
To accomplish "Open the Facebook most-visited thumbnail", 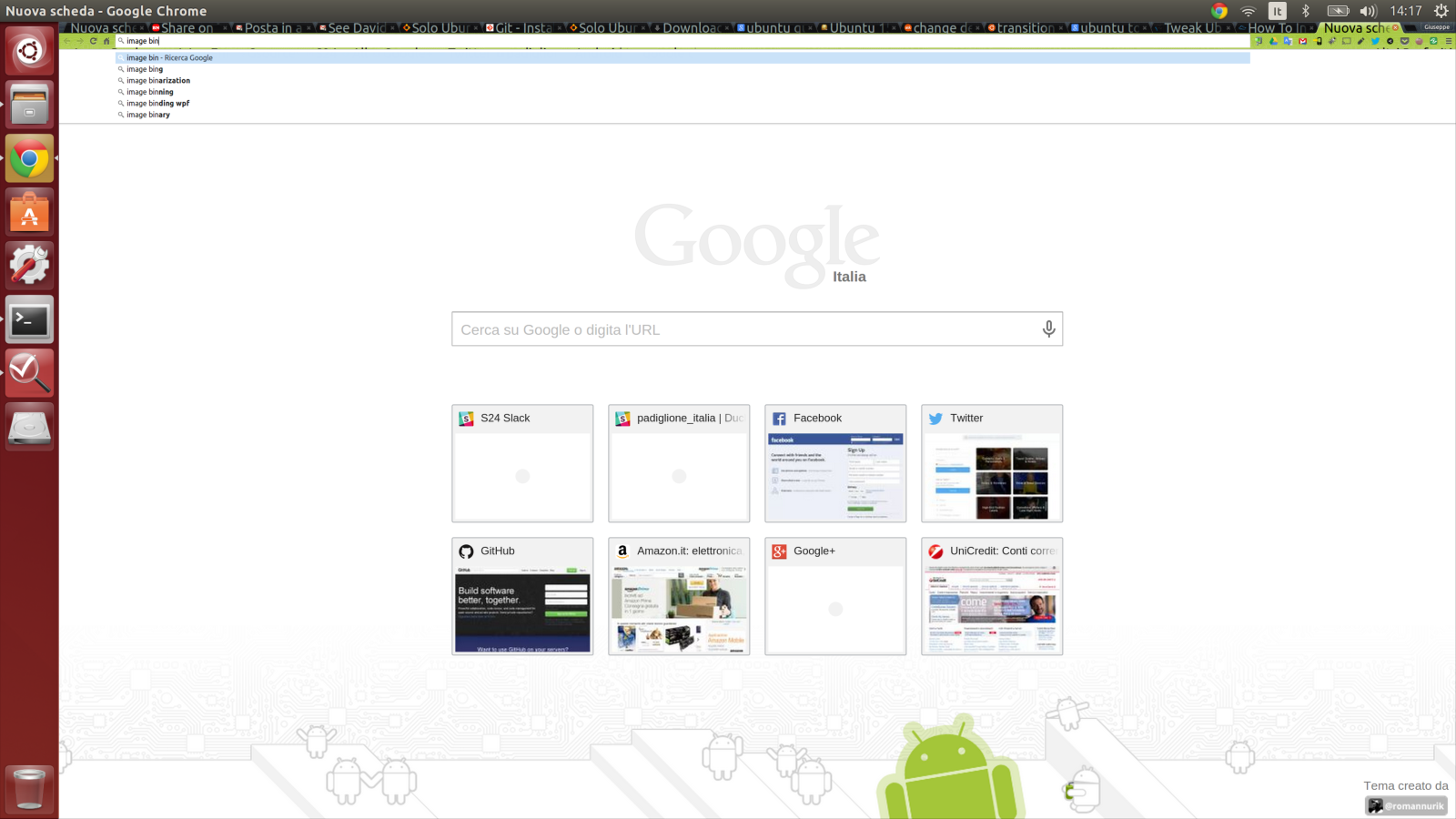I will click(x=835, y=463).
